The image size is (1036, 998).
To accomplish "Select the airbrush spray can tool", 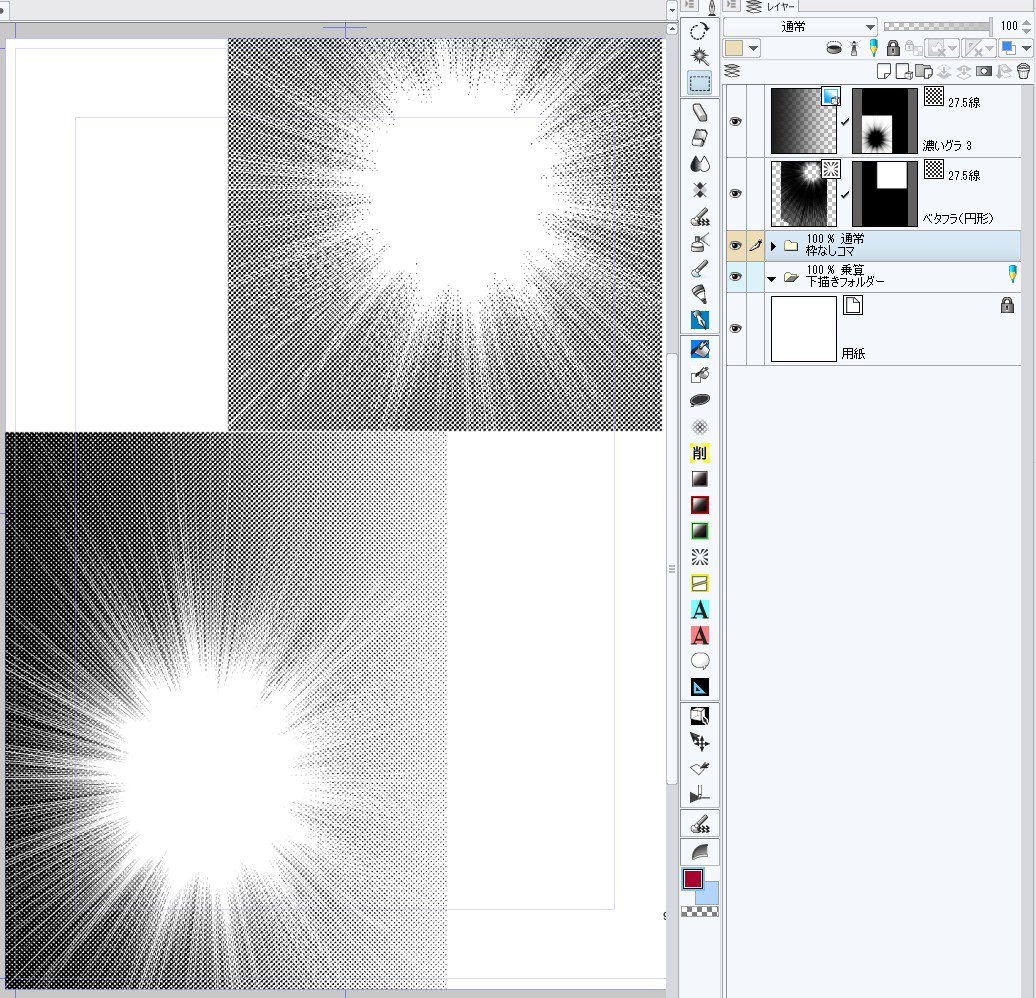I will (x=699, y=243).
